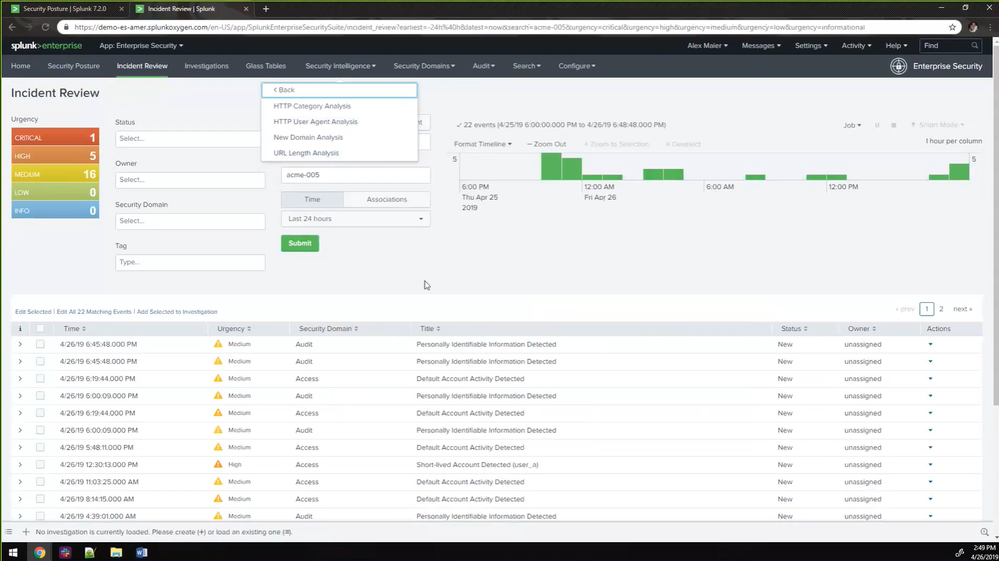Select New Domain Analysis menu item
This screenshot has width=999, height=561.
[x=308, y=138]
